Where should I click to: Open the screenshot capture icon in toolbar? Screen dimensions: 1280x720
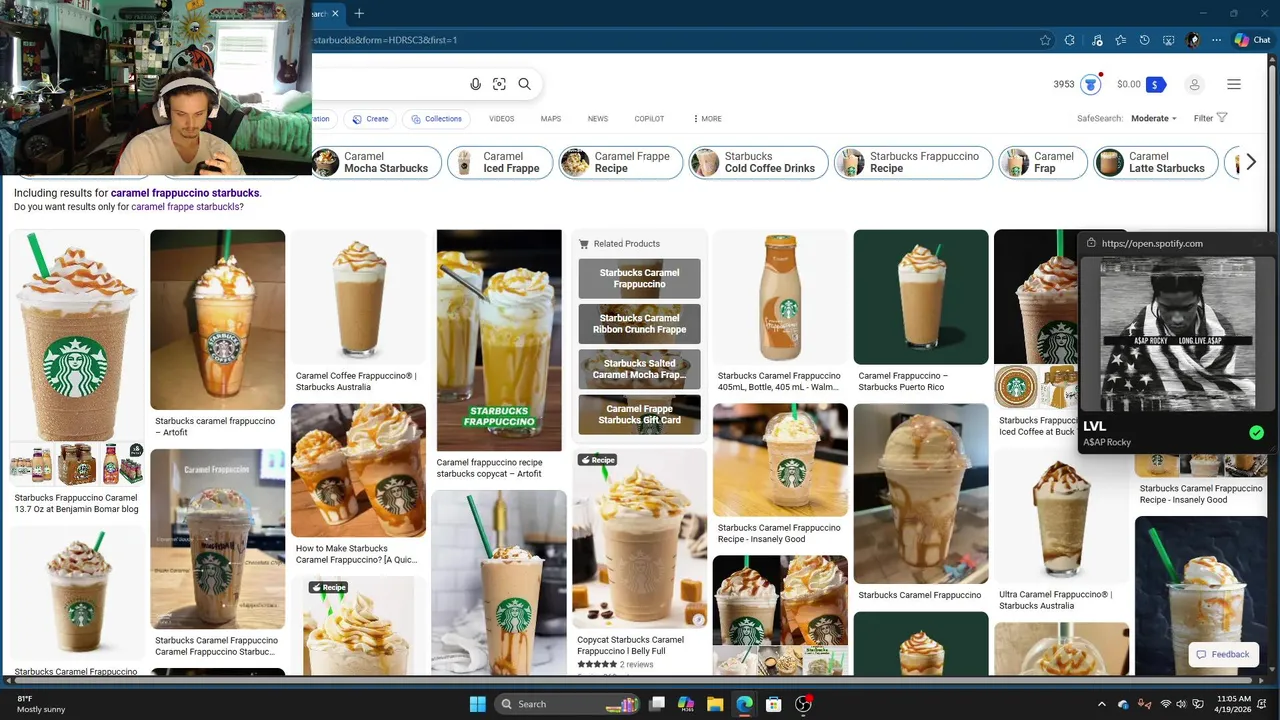pyautogui.click(x=1168, y=40)
